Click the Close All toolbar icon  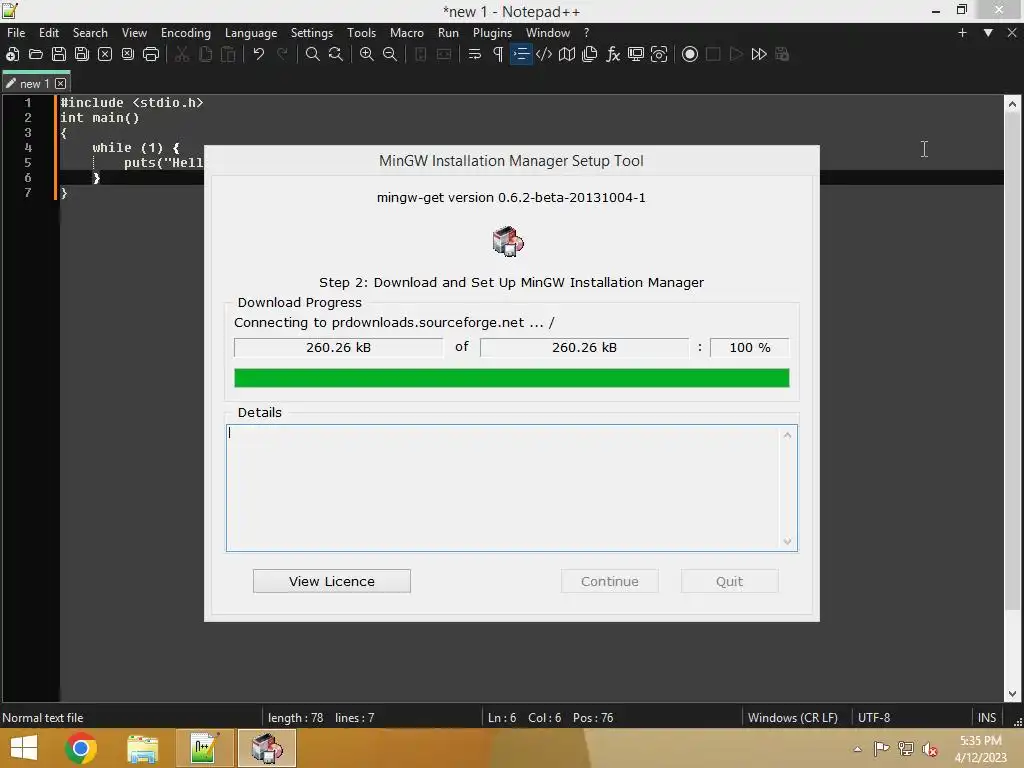click(x=128, y=54)
